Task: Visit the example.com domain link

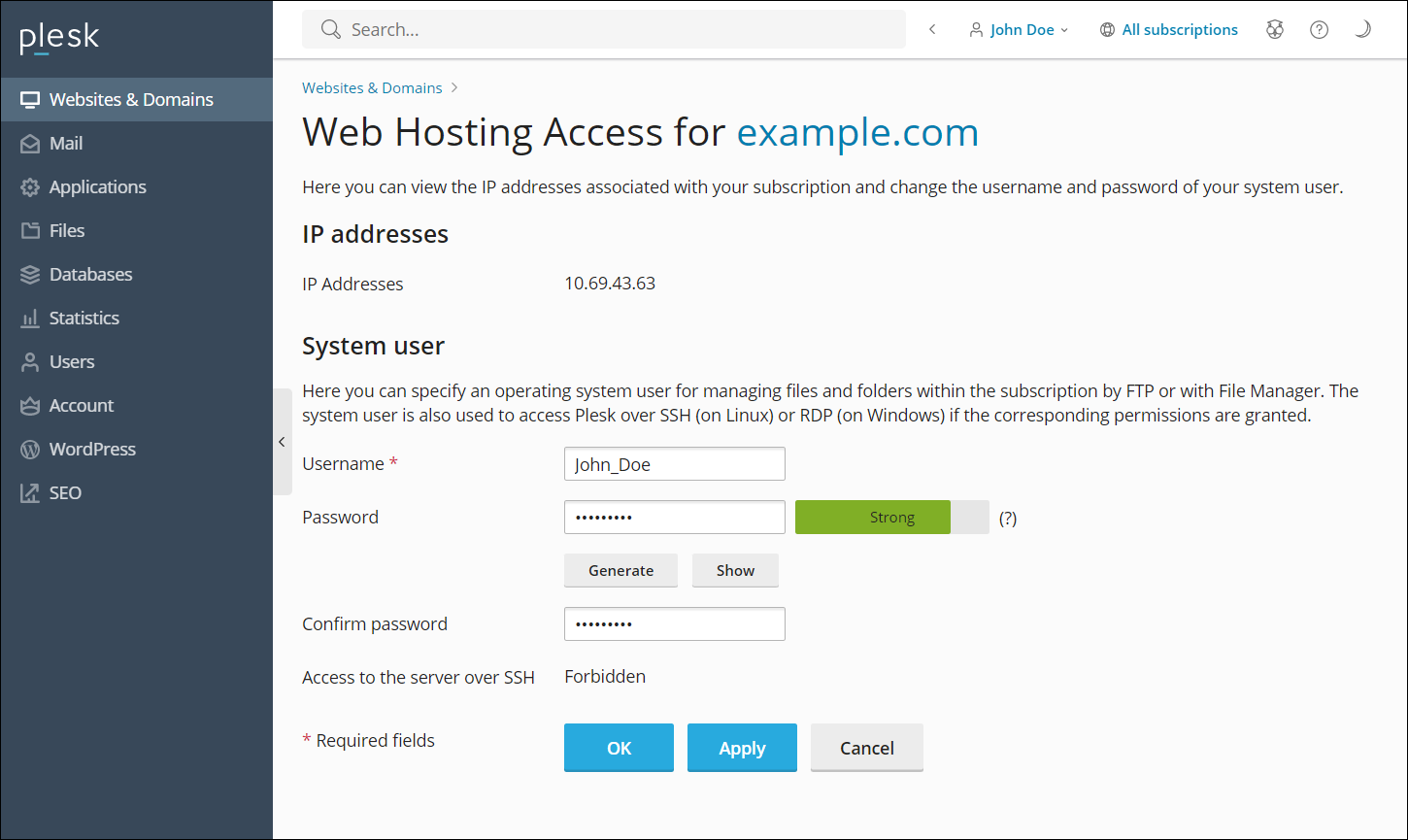Action: point(857,132)
